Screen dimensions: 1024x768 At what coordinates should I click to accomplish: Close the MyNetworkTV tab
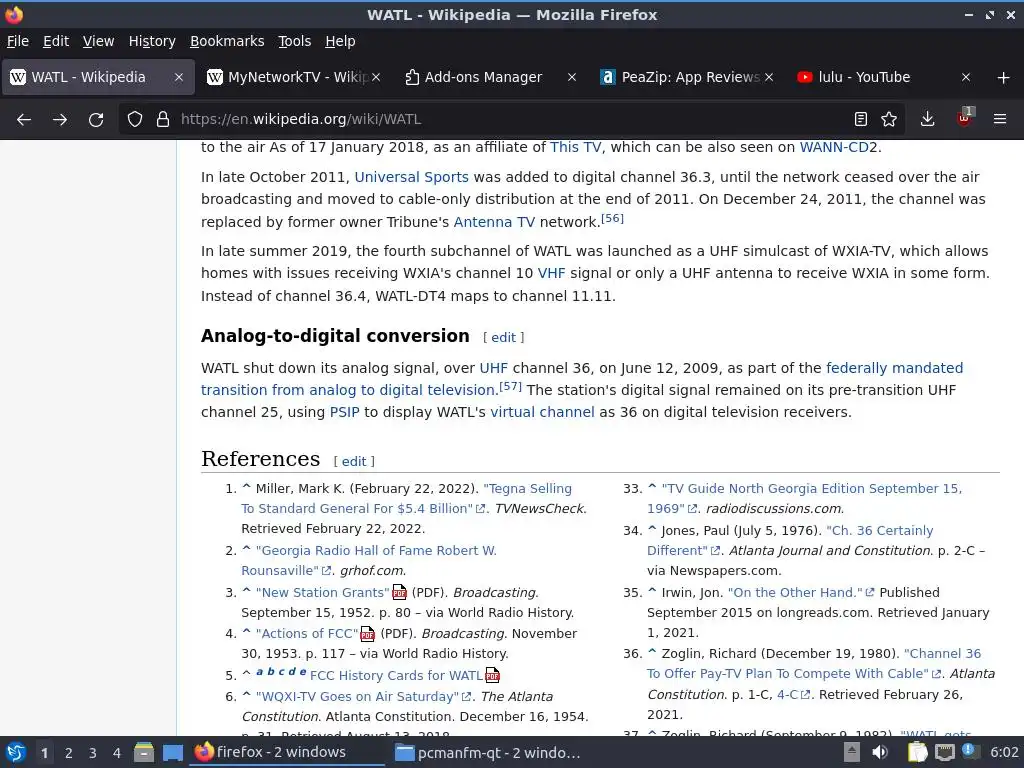(x=376, y=77)
